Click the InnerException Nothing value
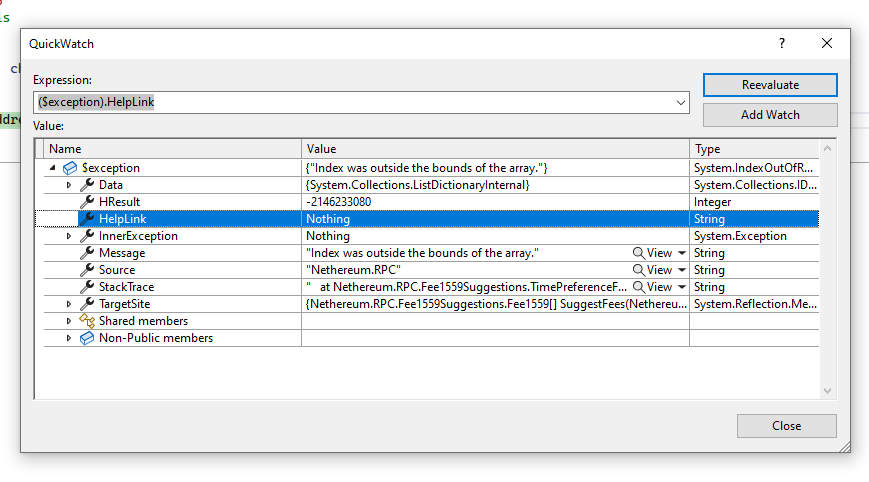This screenshot has width=869, height=482. coord(328,235)
